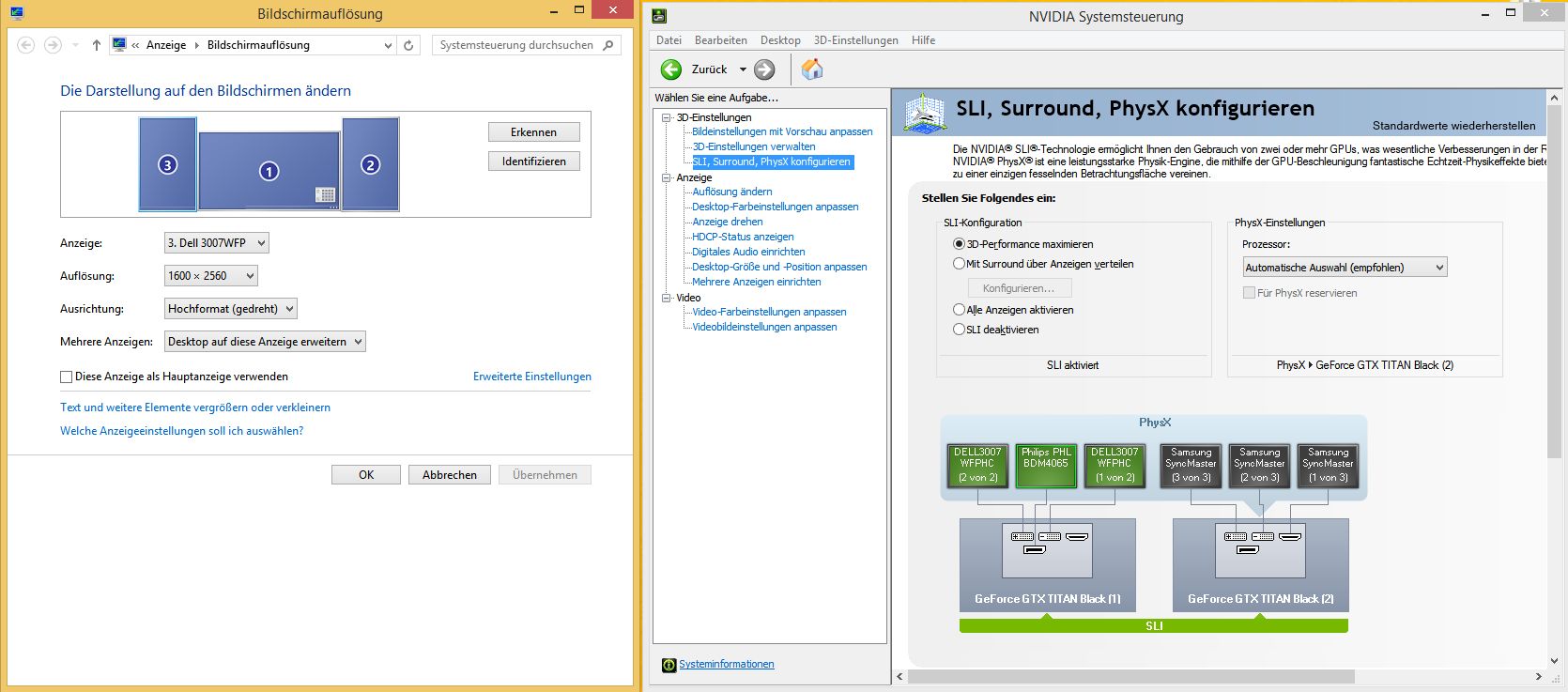This screenshot has height=692, width=1568.
Task: Click the Systeminformationen icon at bottom
Action: [669, 665]
